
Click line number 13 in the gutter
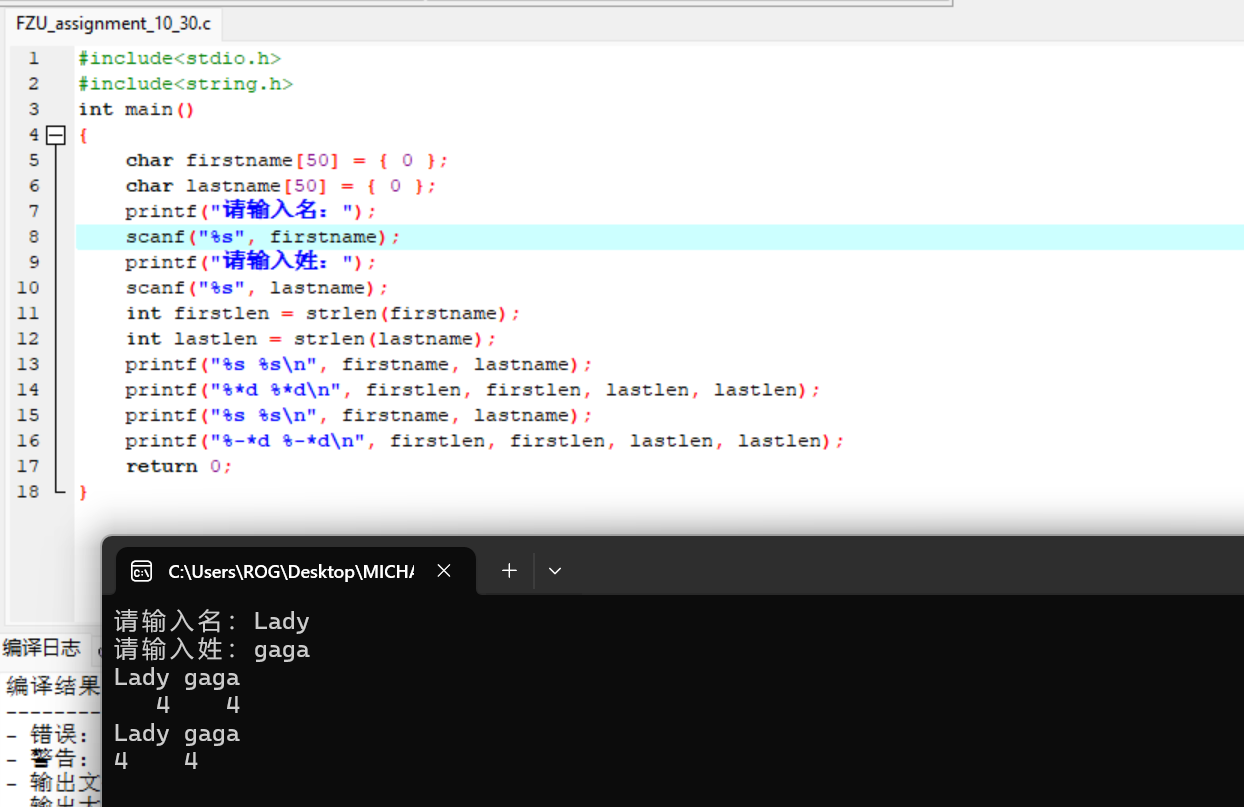(28, 364)
